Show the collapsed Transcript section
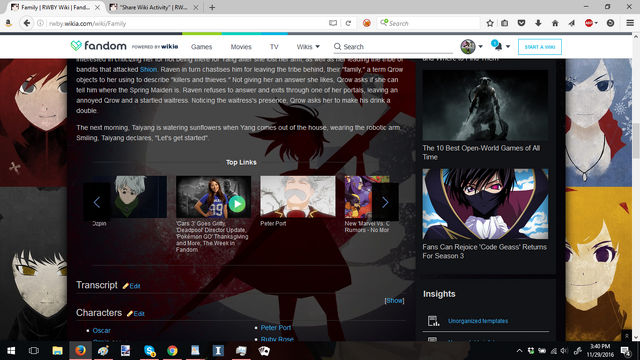Image resolution: width=640 pixels, height=360 pixels. 394,300
